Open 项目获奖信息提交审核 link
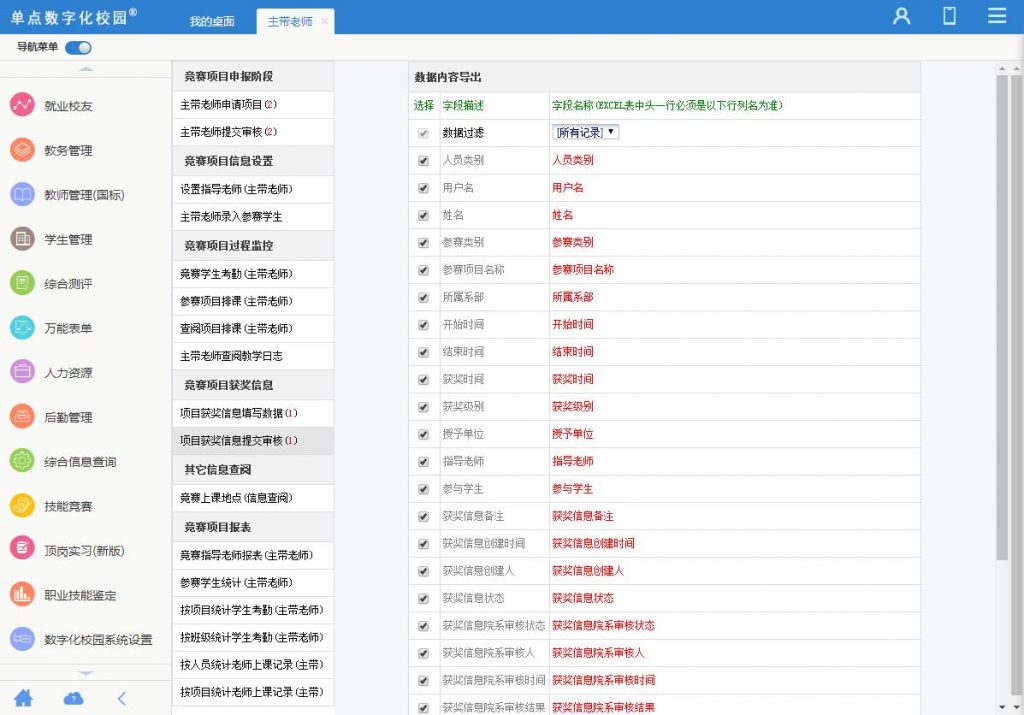This screenshot has width=1024, height=715. [x=253, y=441]
